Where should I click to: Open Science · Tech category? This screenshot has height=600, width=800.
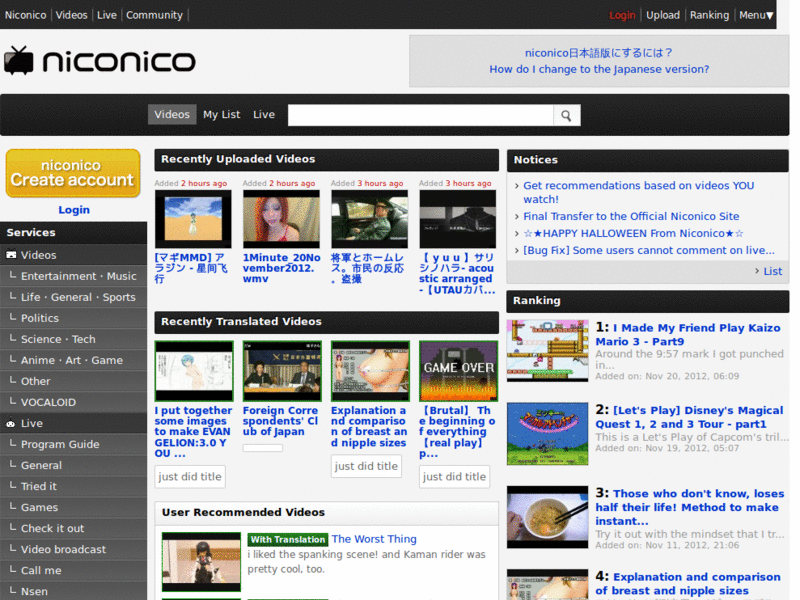point(73,339)
